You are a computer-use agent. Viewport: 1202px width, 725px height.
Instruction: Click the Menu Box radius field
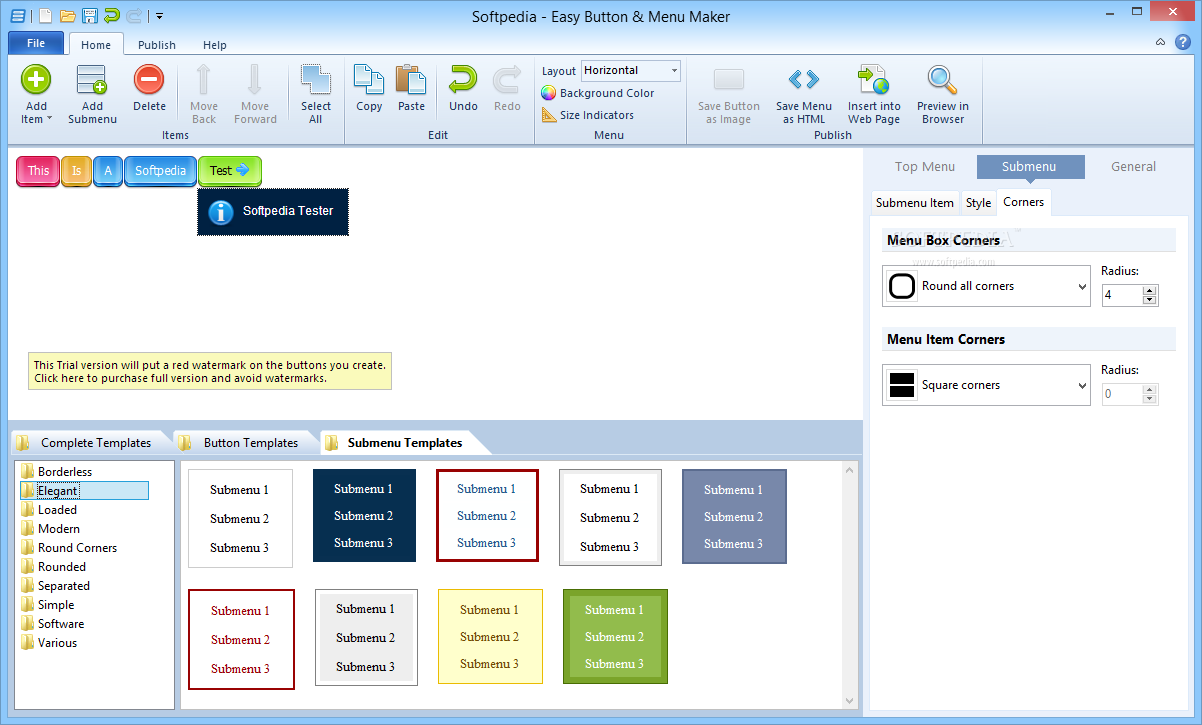point(1122,295)
